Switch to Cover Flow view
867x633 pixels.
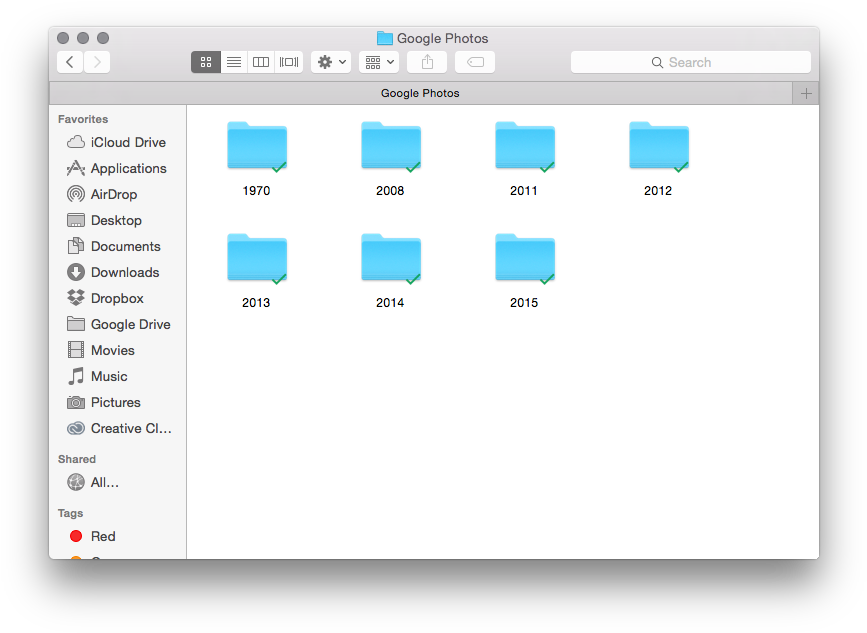point(289,62)
